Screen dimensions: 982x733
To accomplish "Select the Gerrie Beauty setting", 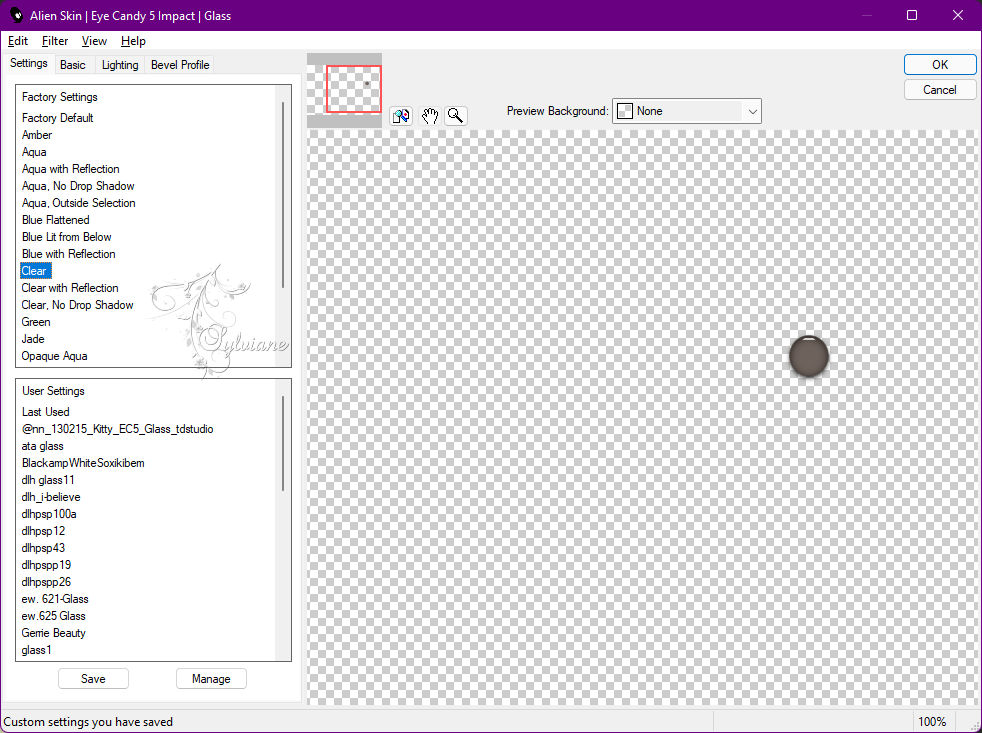I will (x=53, y=633).
